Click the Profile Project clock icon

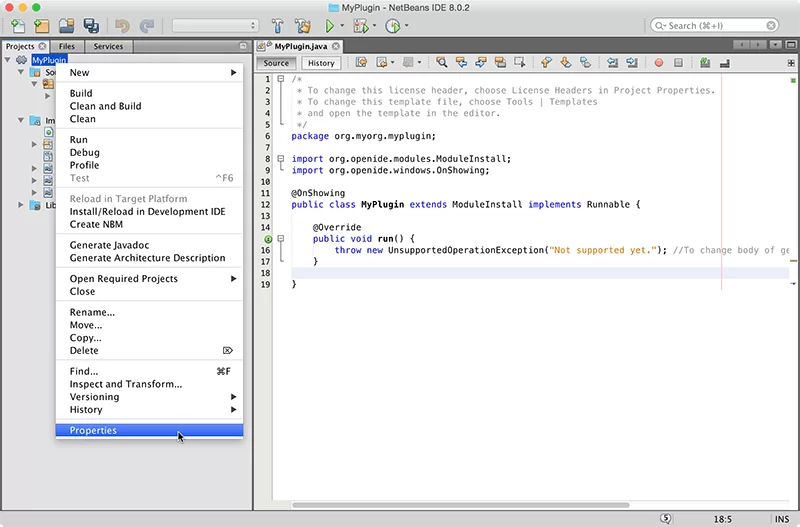pos(392,26)
